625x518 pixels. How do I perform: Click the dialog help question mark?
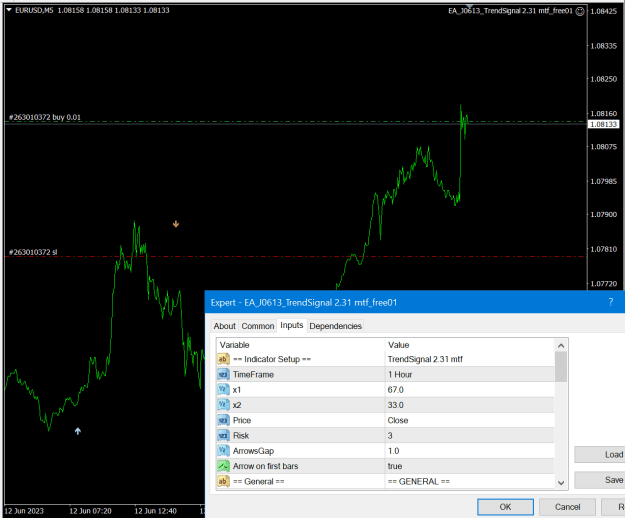pos(611,302)
